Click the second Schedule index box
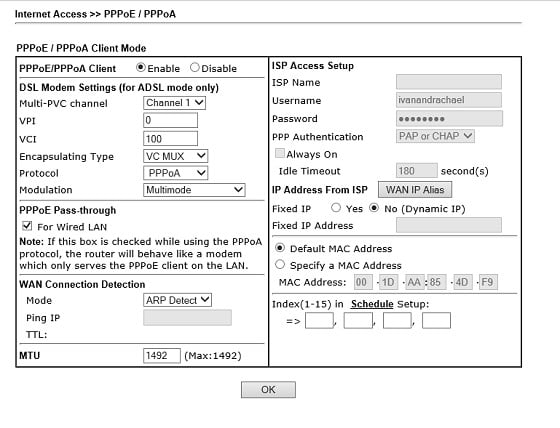560x428 pixels. click(358, 320)
